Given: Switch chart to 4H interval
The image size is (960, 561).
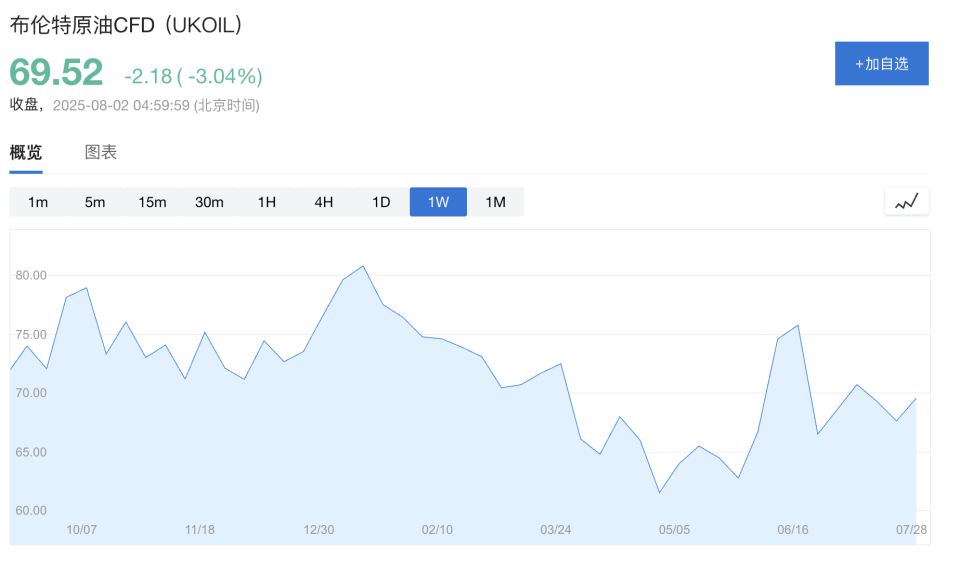Looking at the screenshot, I should (324, 202).
